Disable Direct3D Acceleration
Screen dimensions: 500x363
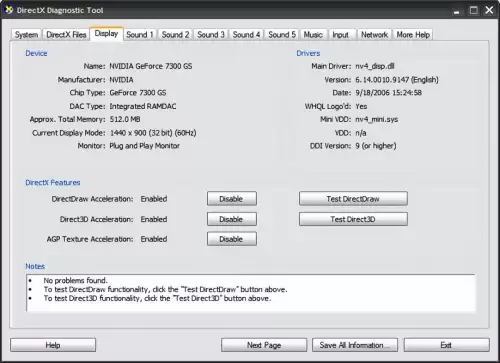coord(232,219)
